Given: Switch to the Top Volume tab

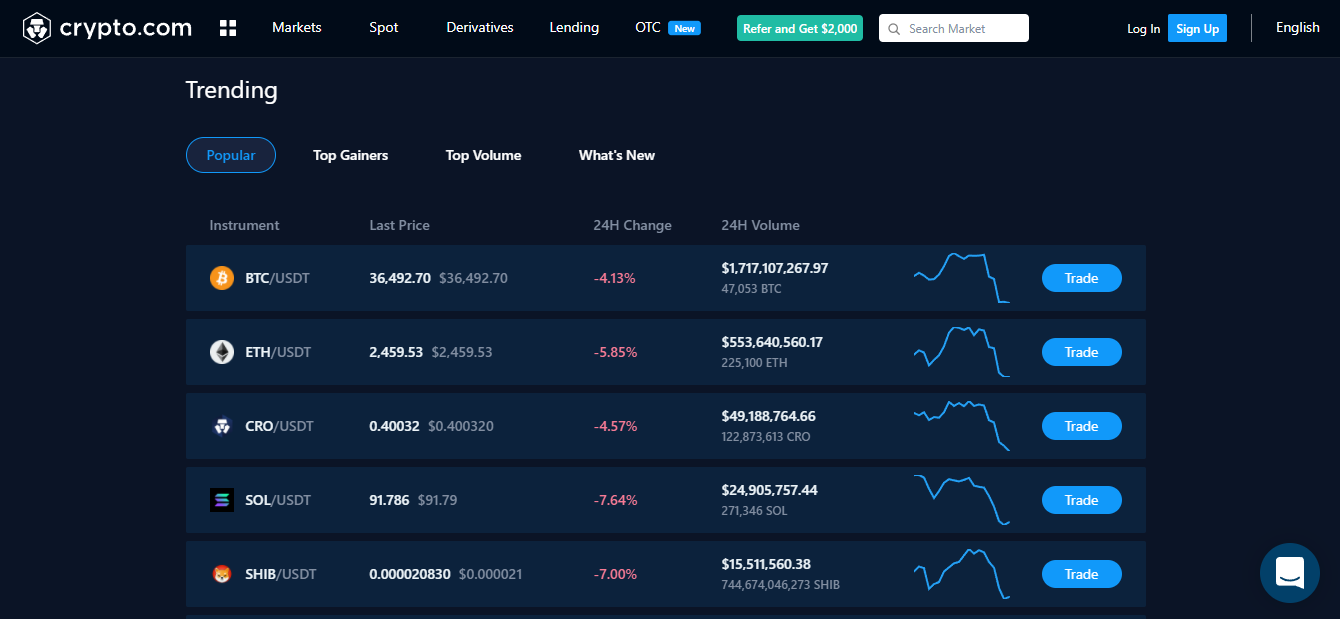Looking at the screenshot, I should click(484, 155).
